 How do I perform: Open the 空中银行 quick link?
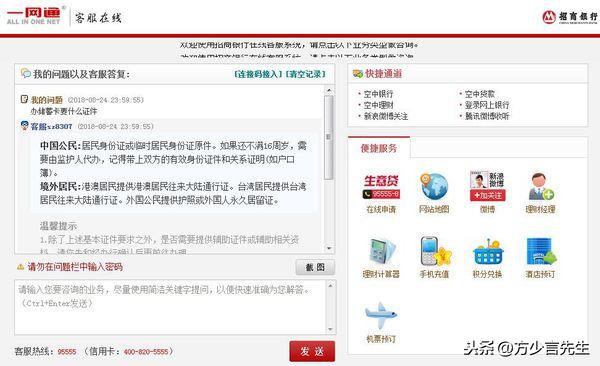pos(378,94)
